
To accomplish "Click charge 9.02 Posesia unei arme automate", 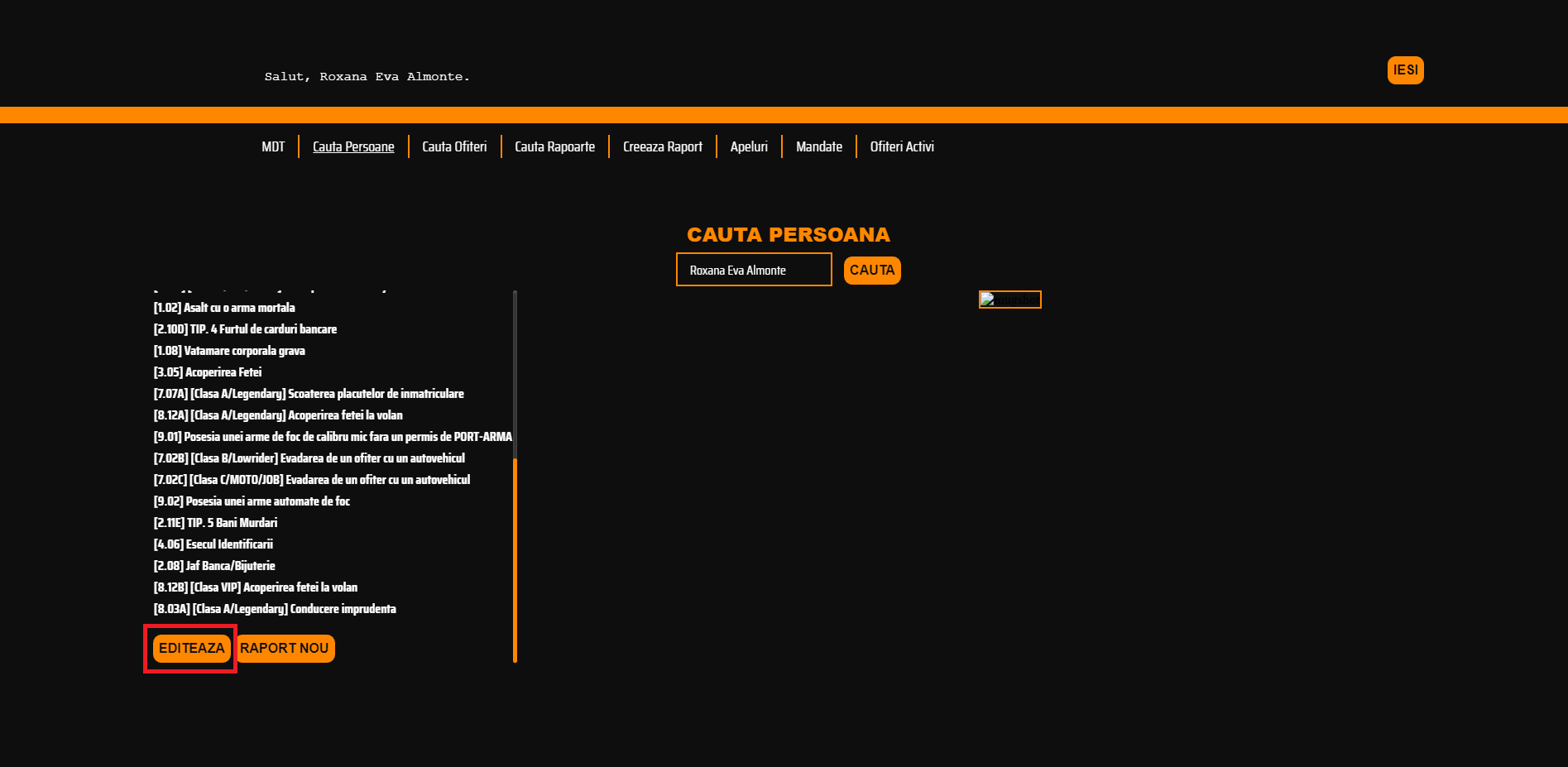I will [x=252, y=501].
